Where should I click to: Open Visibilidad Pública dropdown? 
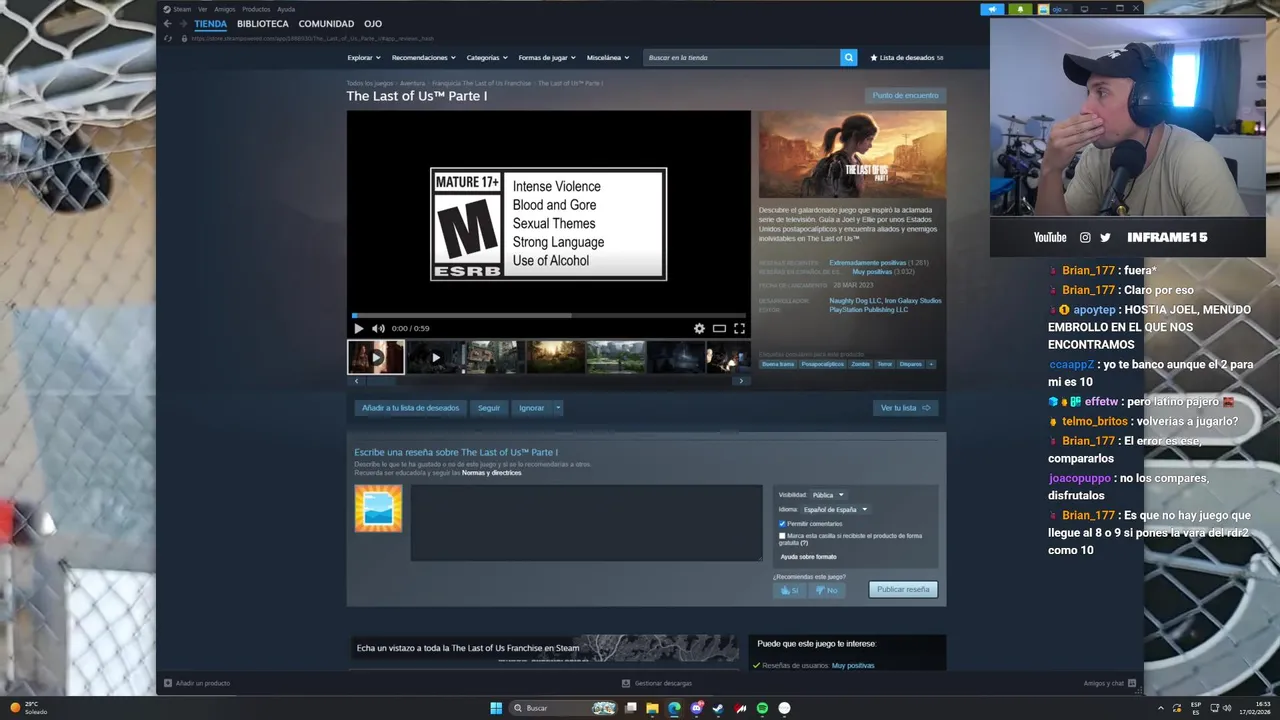tap(827, 495)
